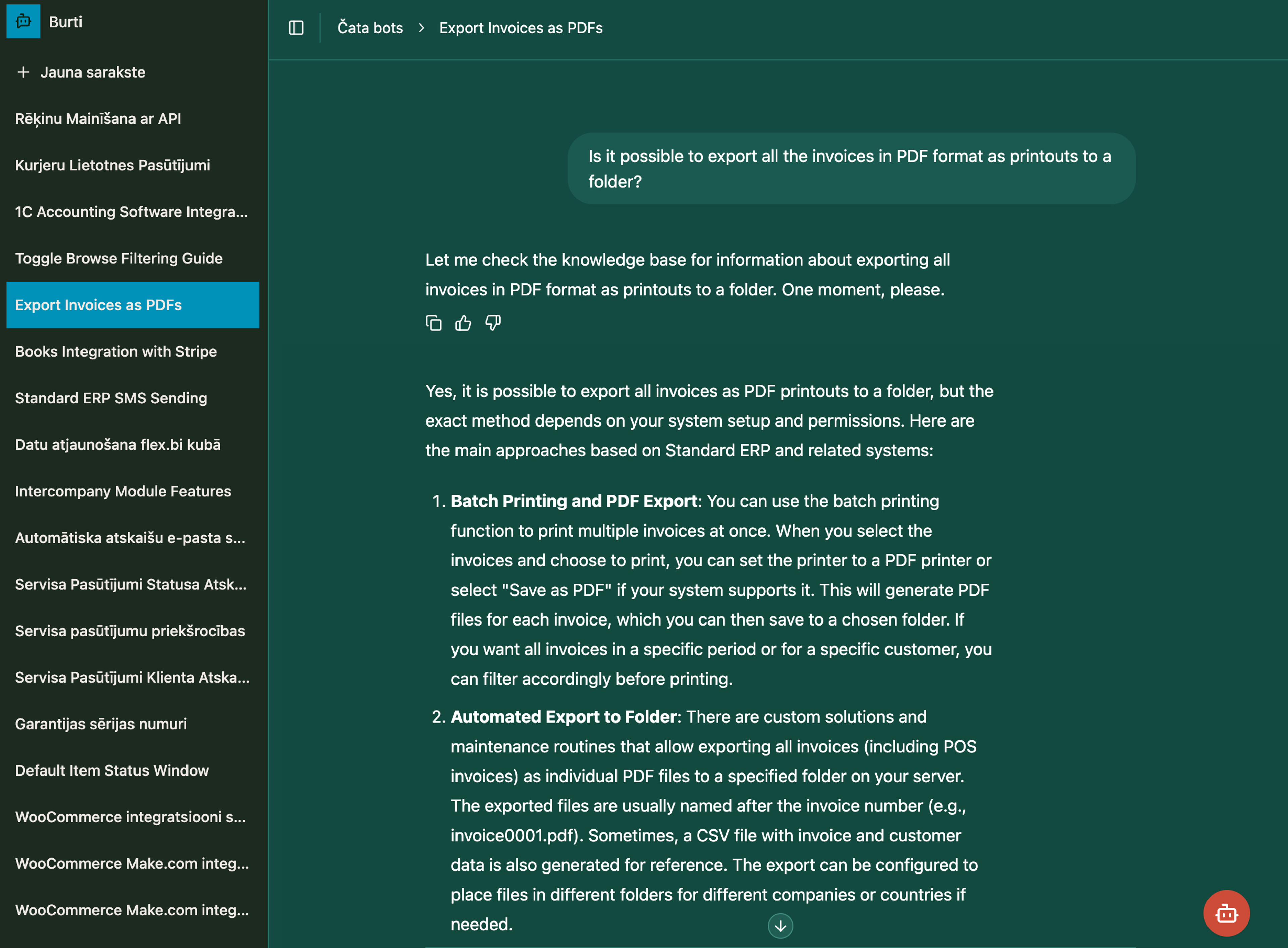Give thumbs up to the reply
This screenshot has width=1288, height=948.
click(x=463, y=323)
